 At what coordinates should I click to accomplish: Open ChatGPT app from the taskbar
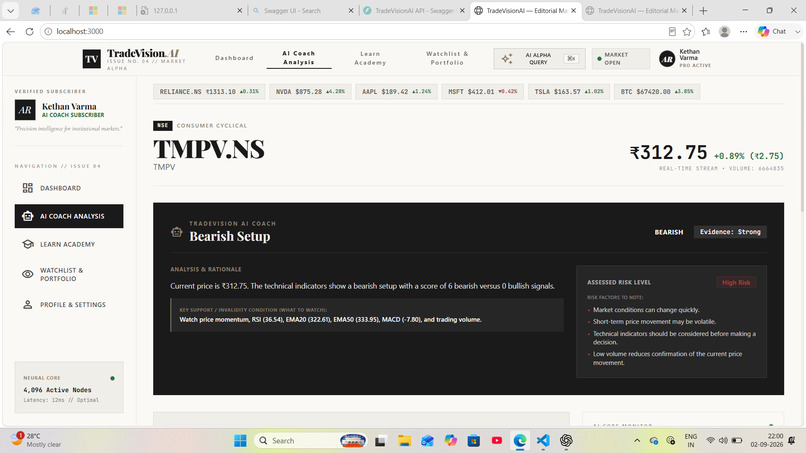pos(566,441)
